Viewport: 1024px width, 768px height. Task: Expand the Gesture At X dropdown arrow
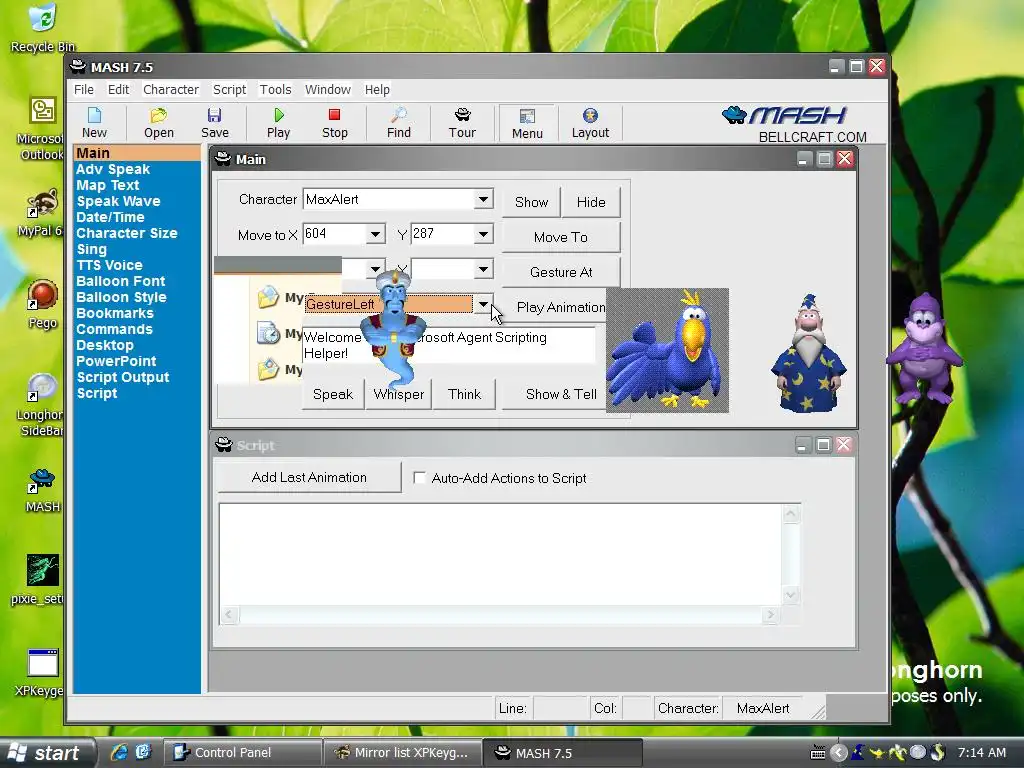tap(376, 268)
